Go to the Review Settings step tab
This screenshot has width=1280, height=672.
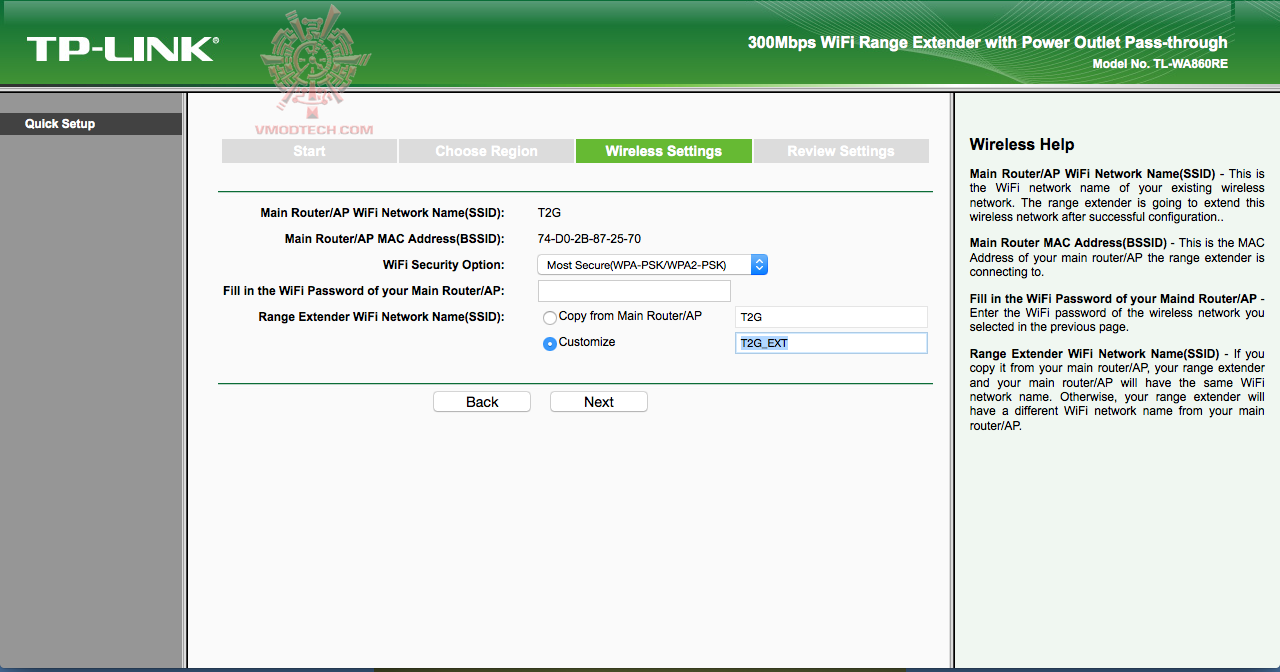tap(841, 151)
